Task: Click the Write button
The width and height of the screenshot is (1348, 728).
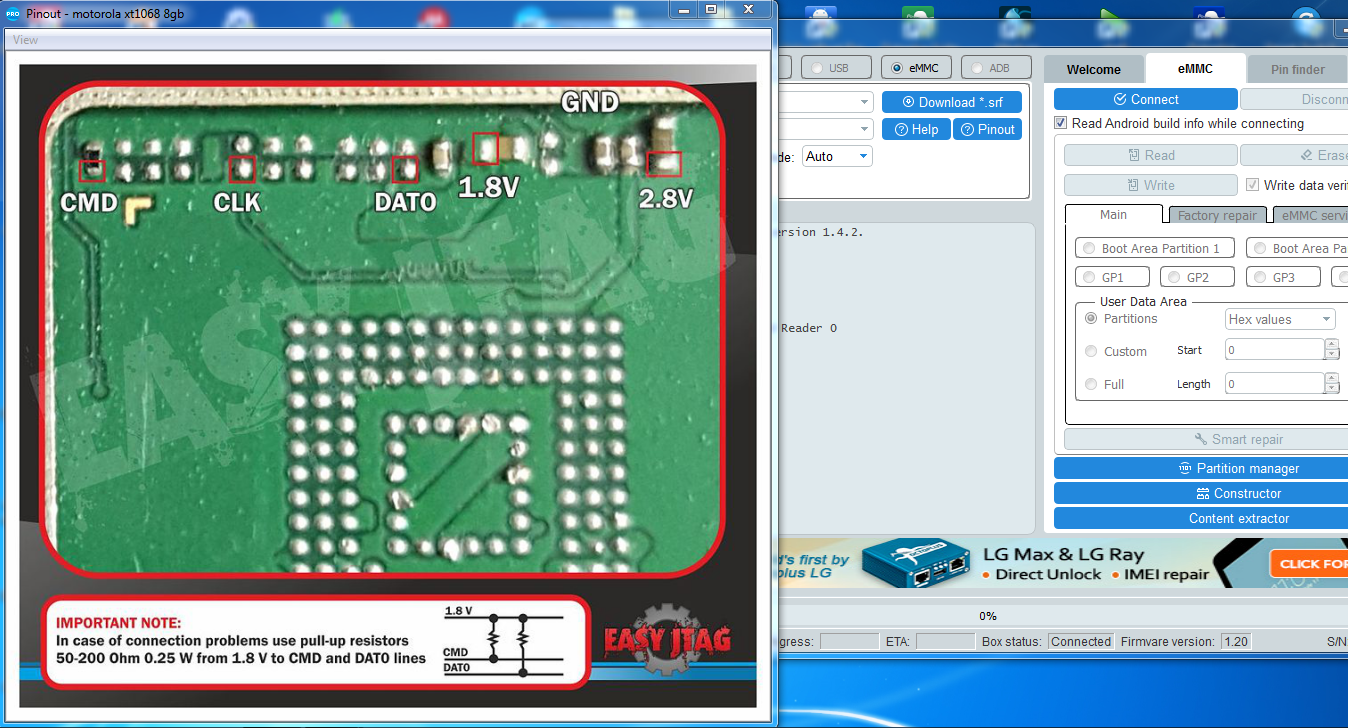Action: [x=1150, y=185]
